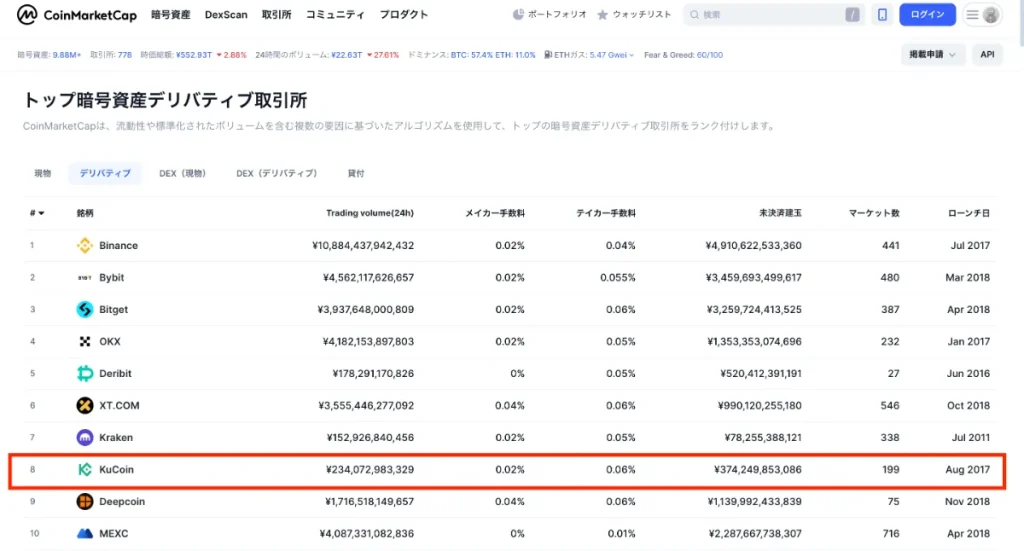Open 暗号資産 menu

pyautogui.click(x=170, y=14)
